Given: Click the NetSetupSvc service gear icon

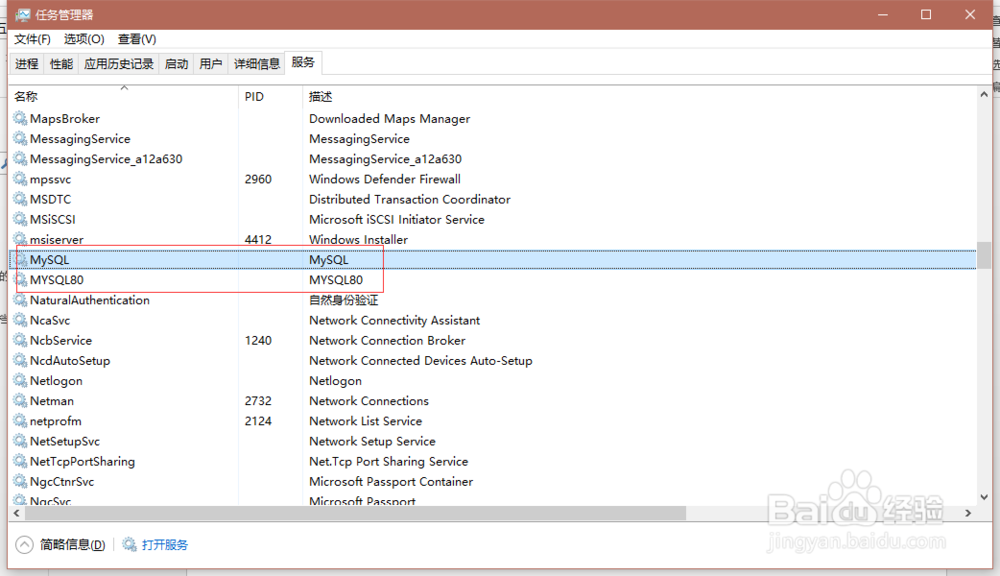Looking at the screenshot, I should (20, 440).
